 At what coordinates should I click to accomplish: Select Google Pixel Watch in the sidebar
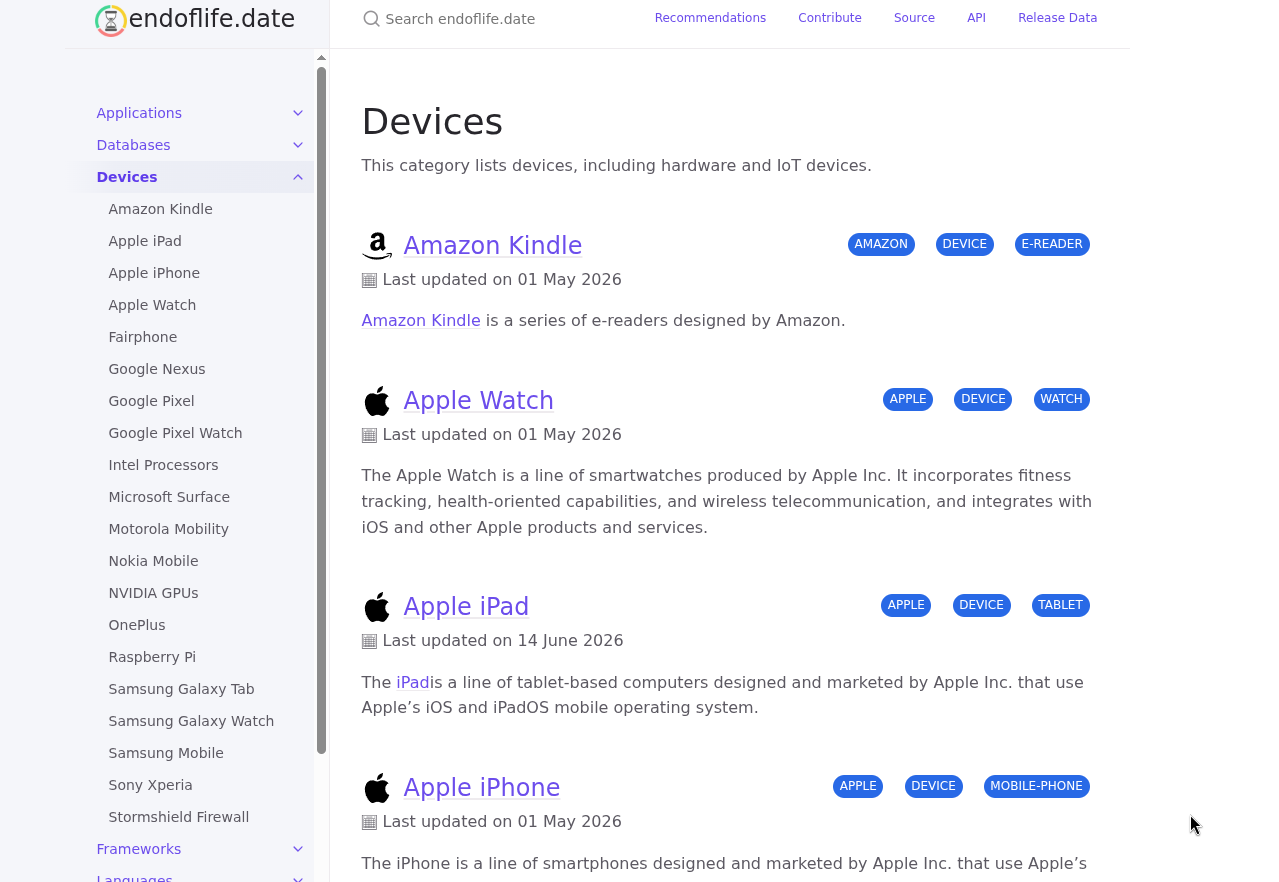pos(175,433)
